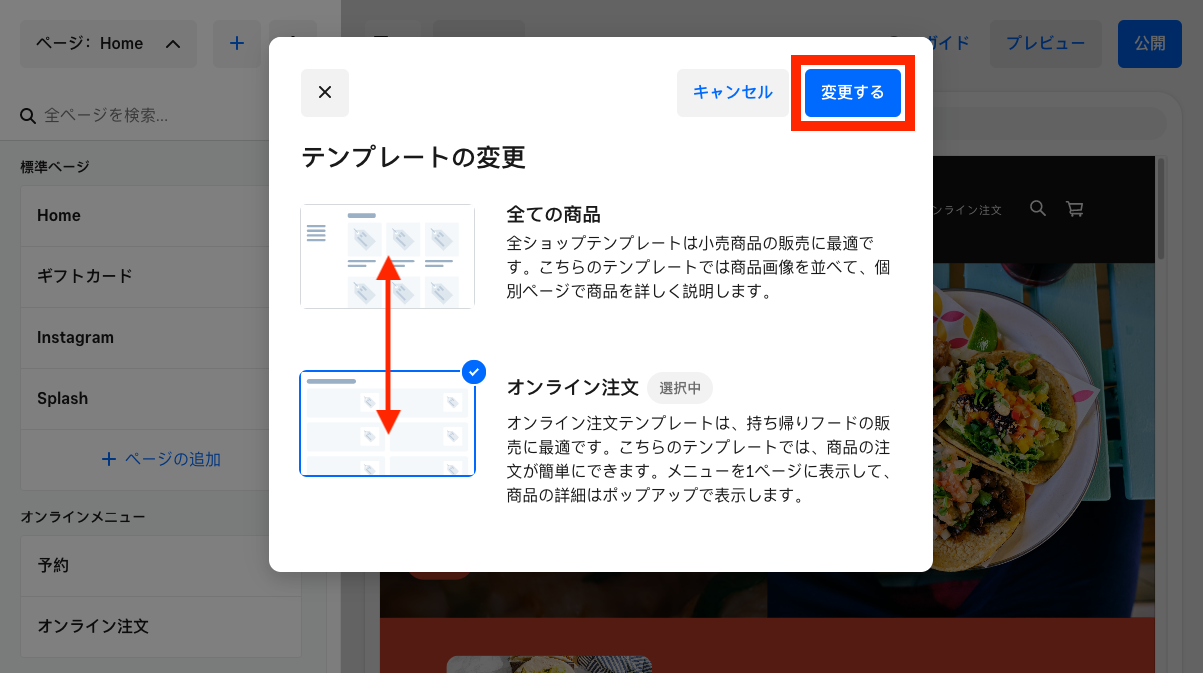Select the オンライン注文 template thumbnail

click(x=387, y=424)
